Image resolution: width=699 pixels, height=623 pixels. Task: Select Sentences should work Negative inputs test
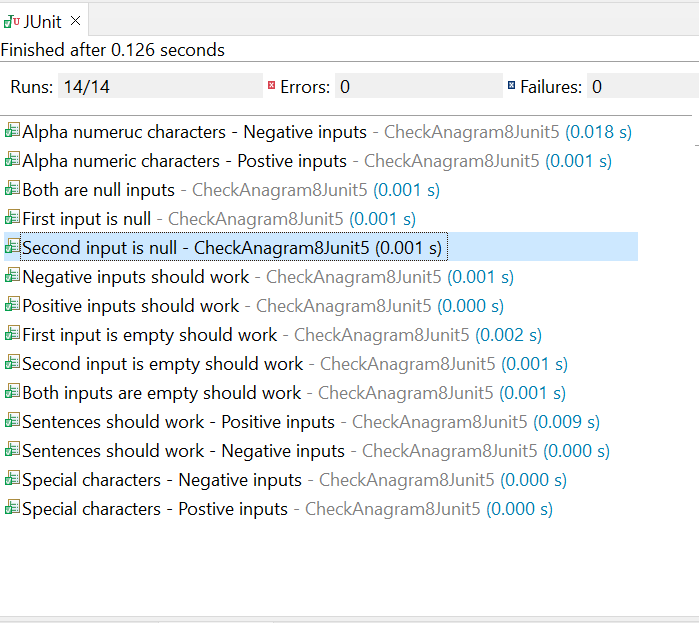[183, 451]
